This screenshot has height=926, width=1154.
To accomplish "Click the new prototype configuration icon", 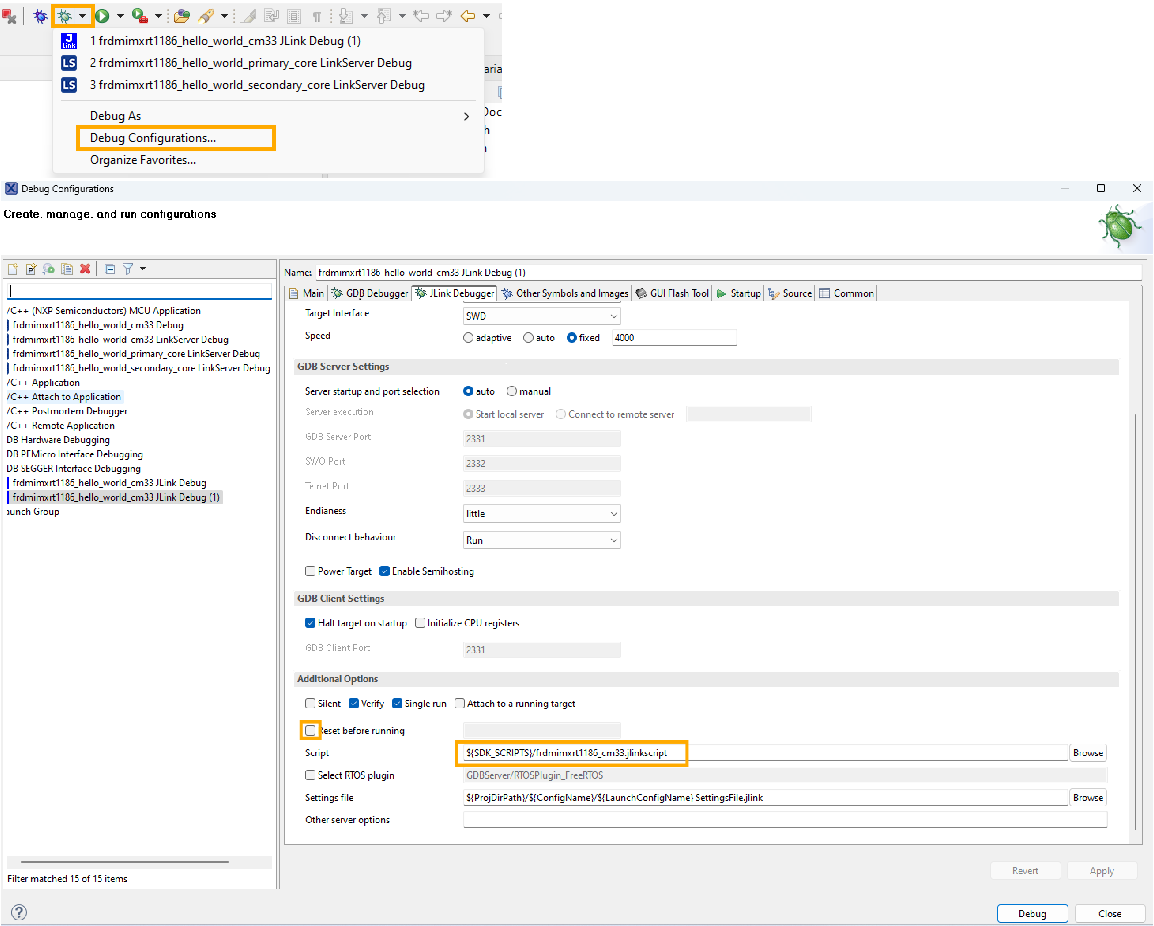I will (30, 269).
